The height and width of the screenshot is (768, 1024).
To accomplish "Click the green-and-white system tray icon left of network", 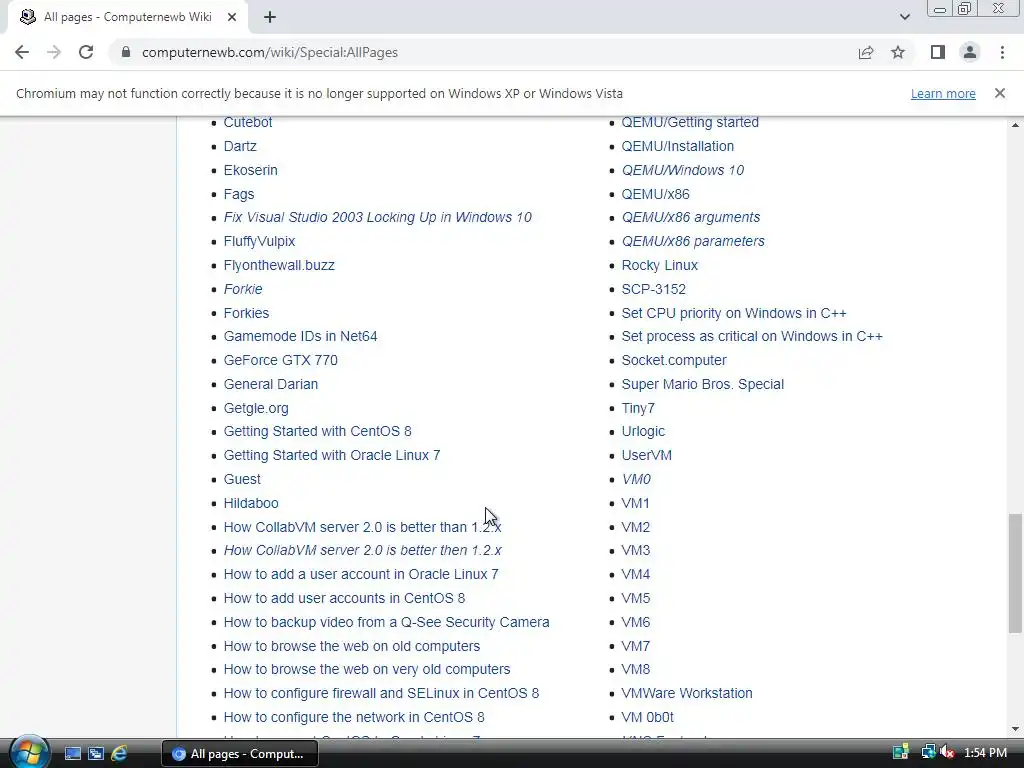I will [x=901, y=753].
